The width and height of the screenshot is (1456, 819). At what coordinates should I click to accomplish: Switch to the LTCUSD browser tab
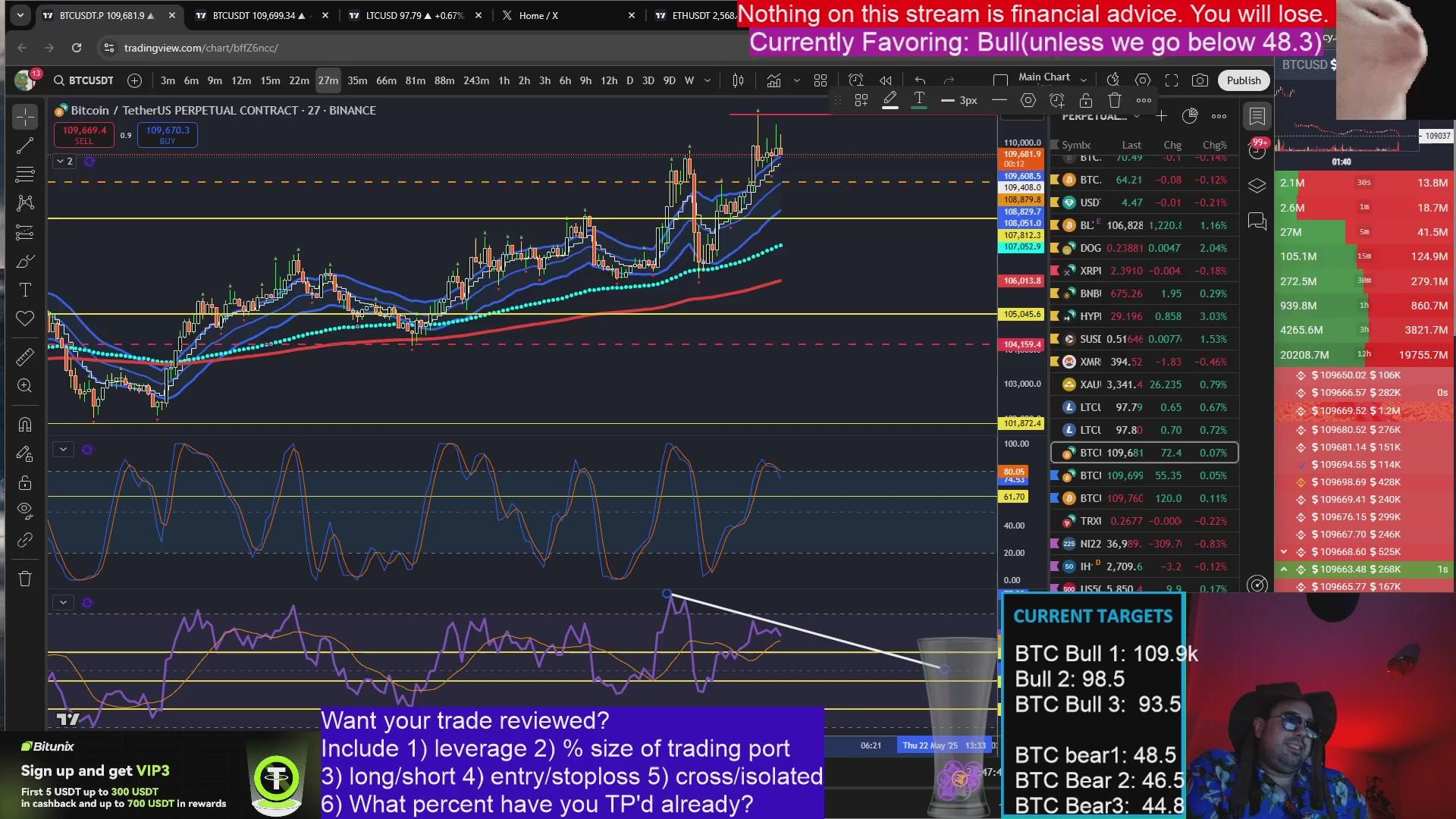[x=416, y=15]
